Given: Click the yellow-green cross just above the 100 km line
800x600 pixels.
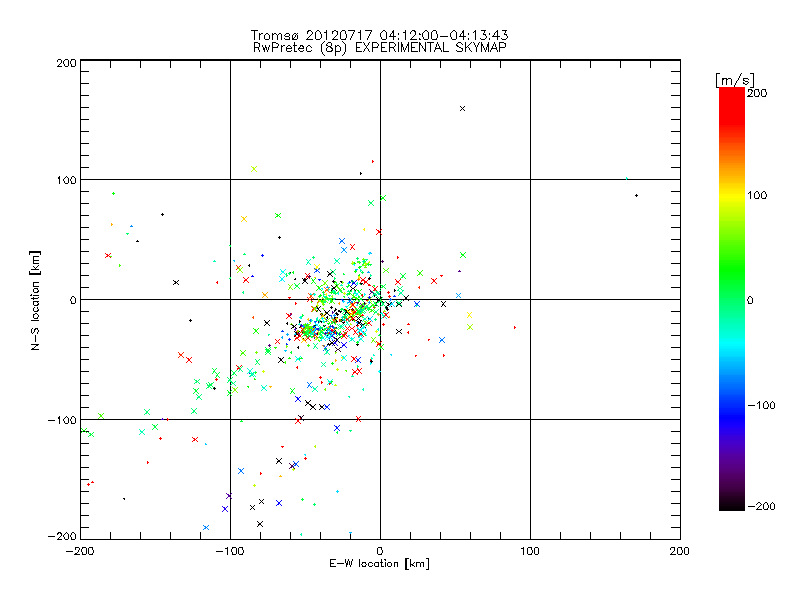Looking at the screenshot, I should pos(254,169).
